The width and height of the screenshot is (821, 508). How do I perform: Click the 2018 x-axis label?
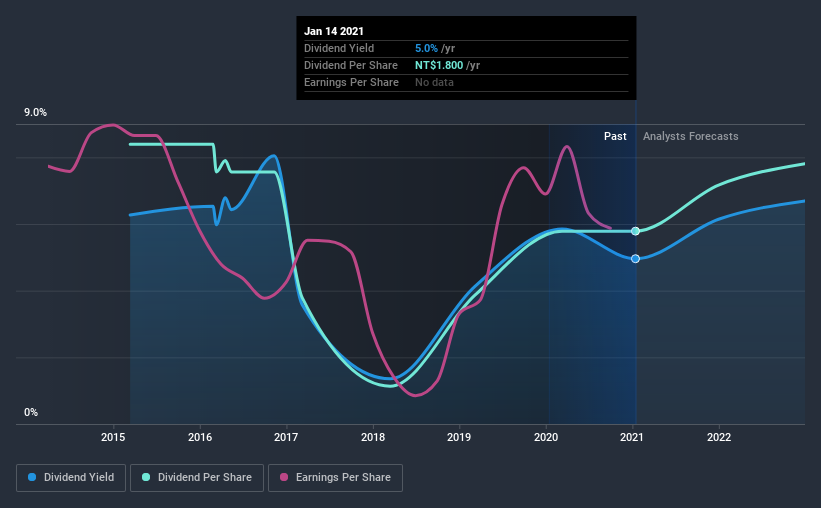click(x=373, y=437)
